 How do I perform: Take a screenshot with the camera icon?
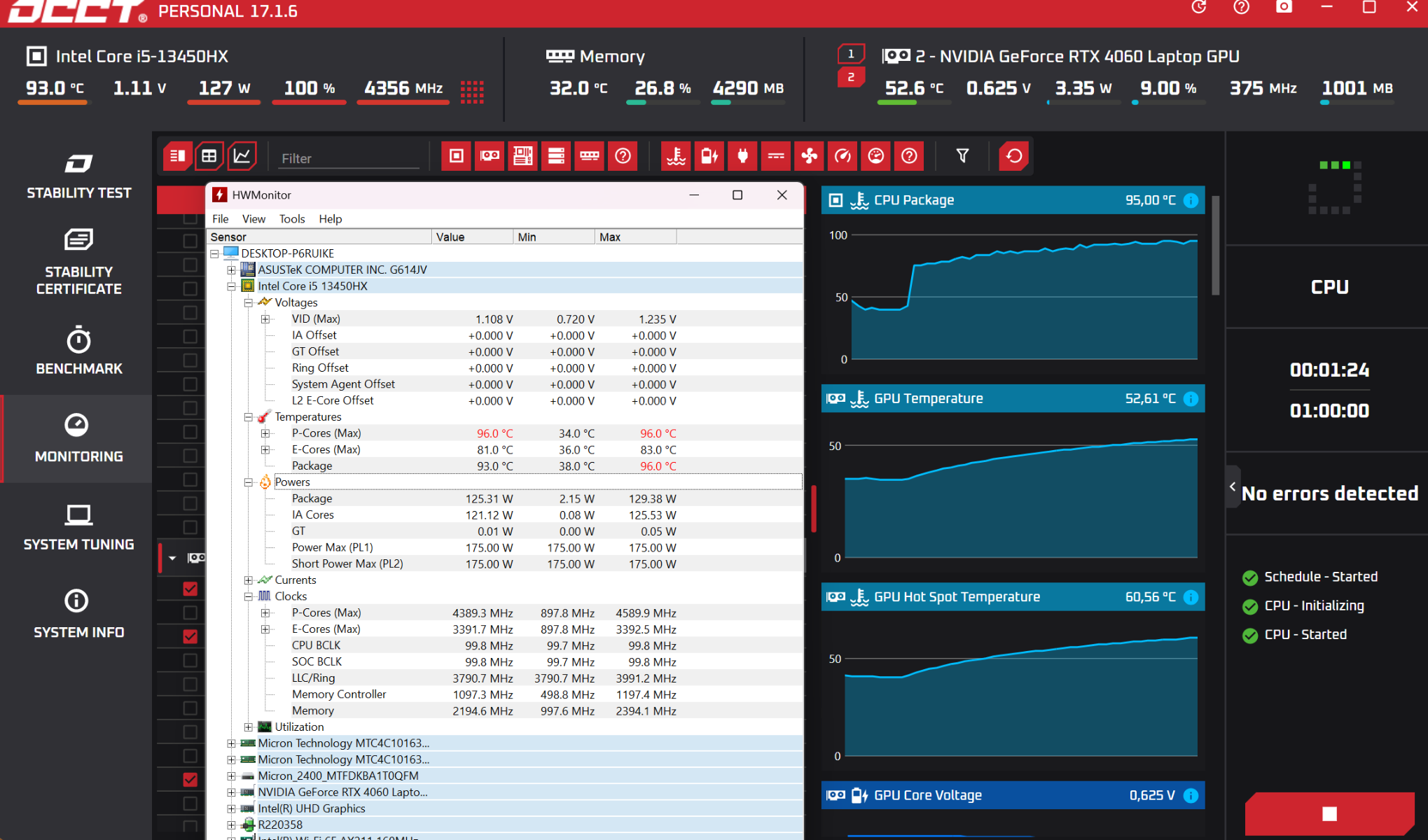[1284, 7]
